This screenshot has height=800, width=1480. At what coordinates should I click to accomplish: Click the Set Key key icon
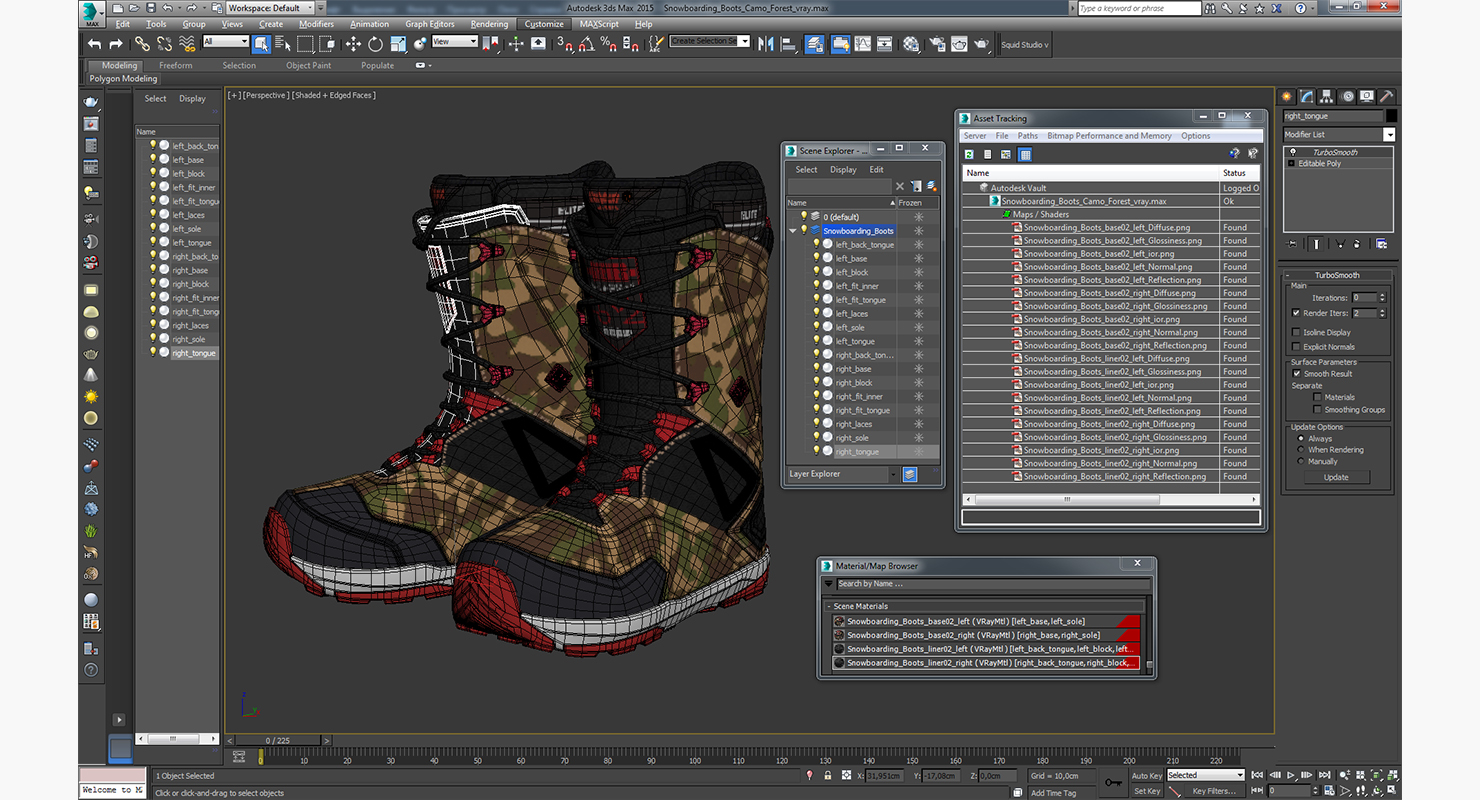[x=1113, y=783]
